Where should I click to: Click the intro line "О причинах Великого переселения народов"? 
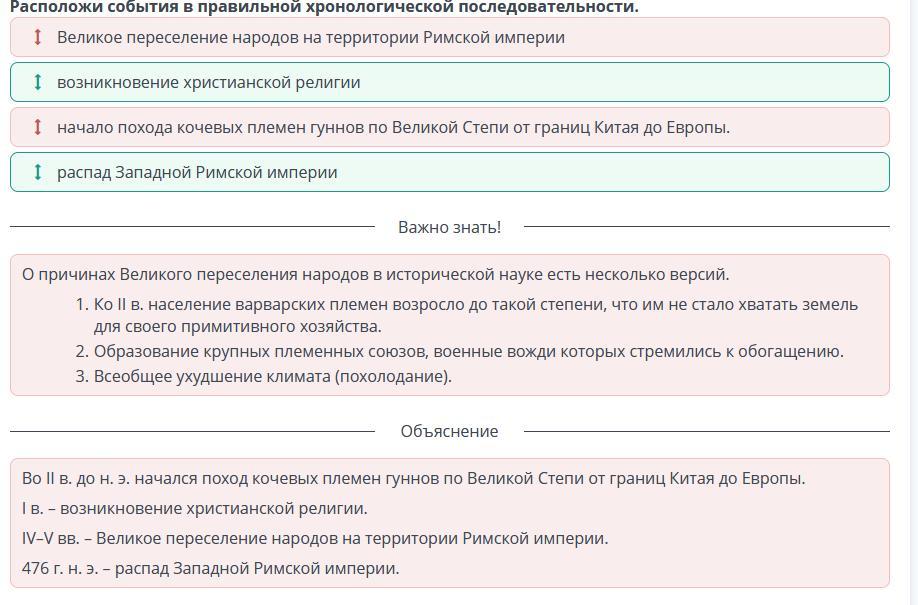point(376,274)
